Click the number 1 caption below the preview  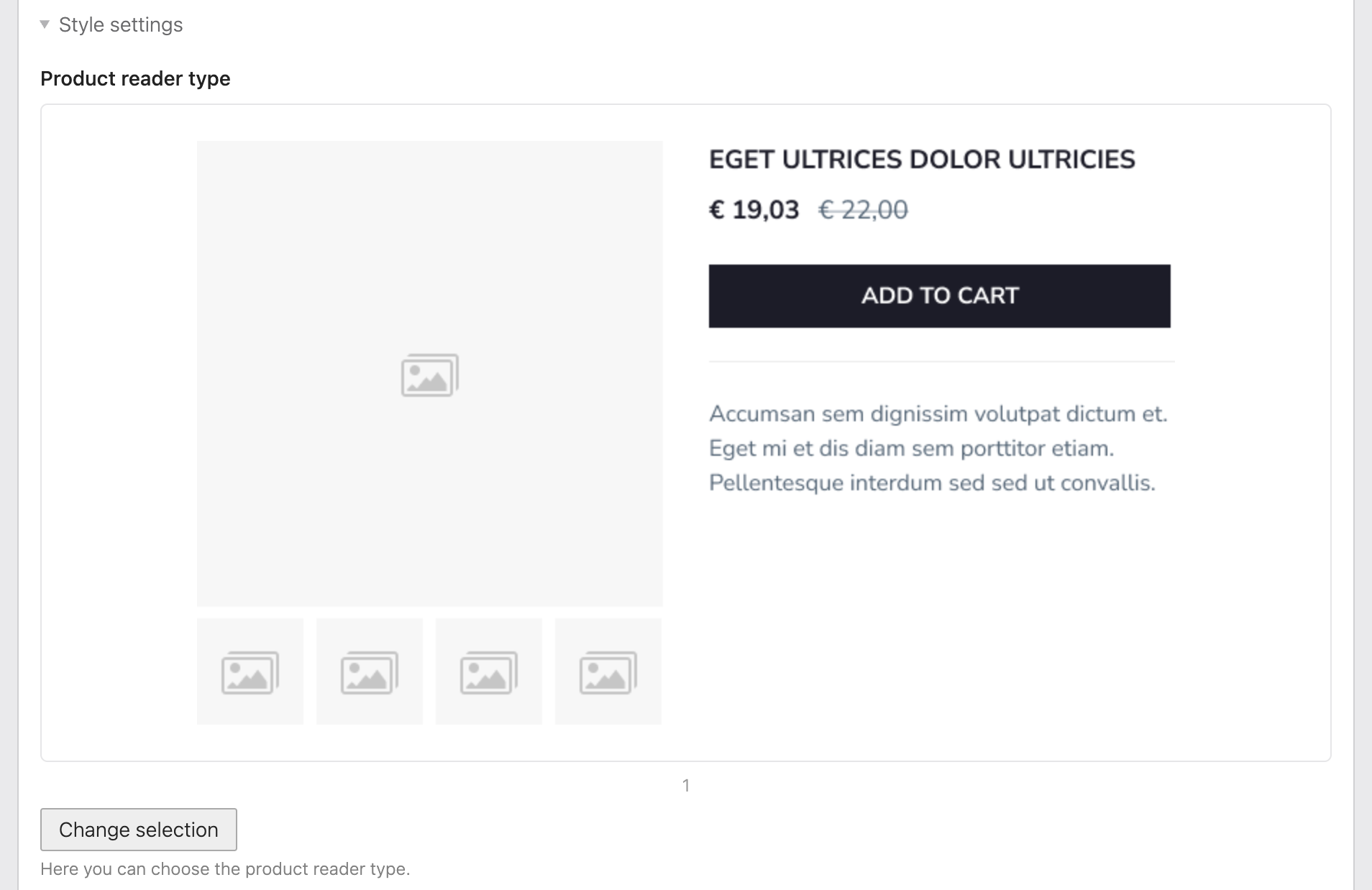pos(686,785)
